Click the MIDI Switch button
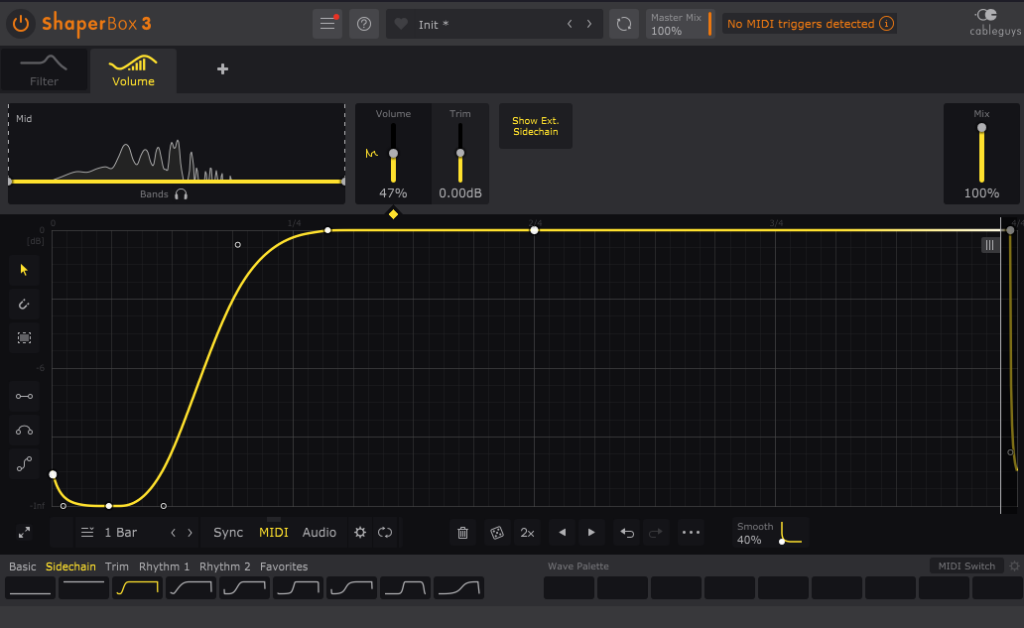The image size is (1024, 628). tap(966, 566)
